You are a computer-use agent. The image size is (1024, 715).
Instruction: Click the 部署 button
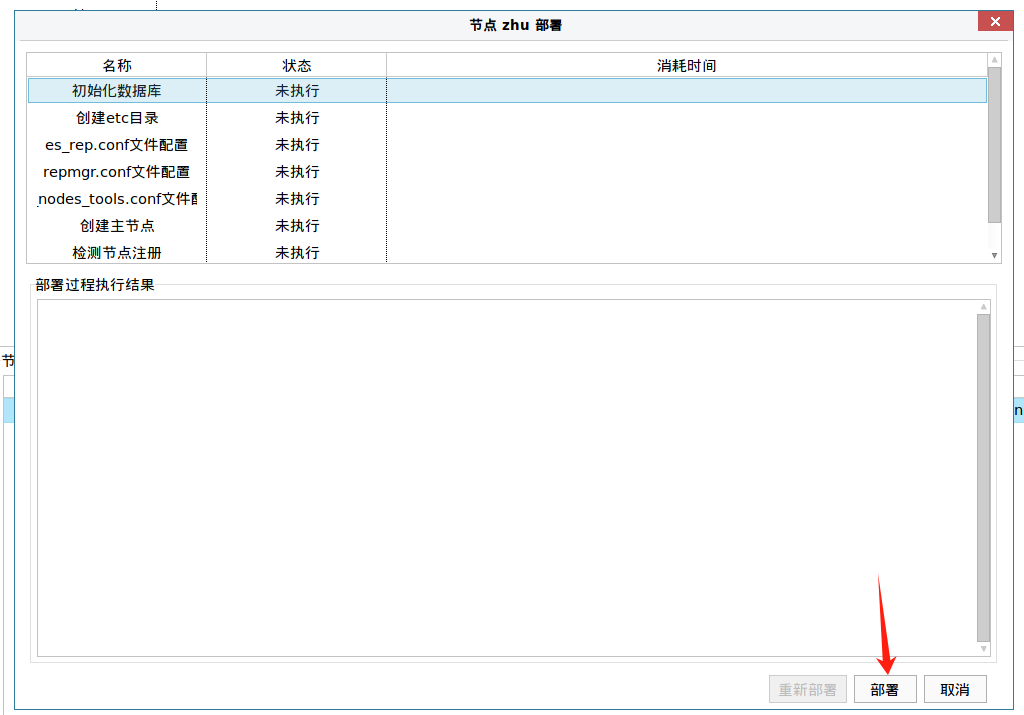pyautogui.click(x=885, y=690)
